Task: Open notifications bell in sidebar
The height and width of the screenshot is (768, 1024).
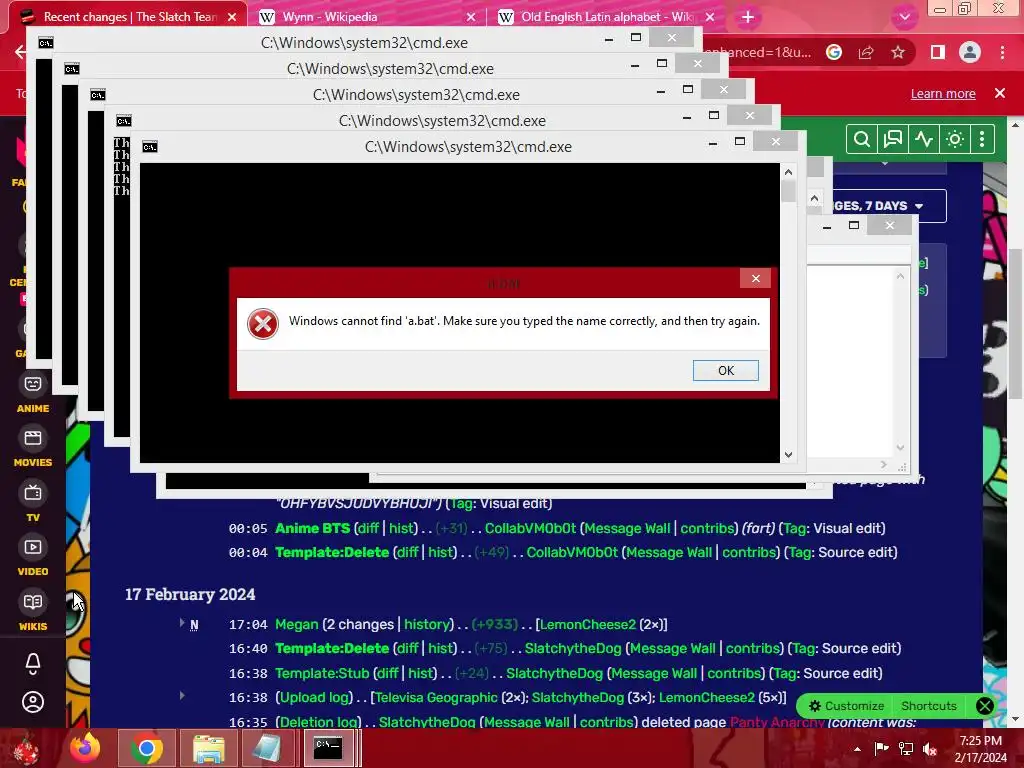Action: point(33,664)
